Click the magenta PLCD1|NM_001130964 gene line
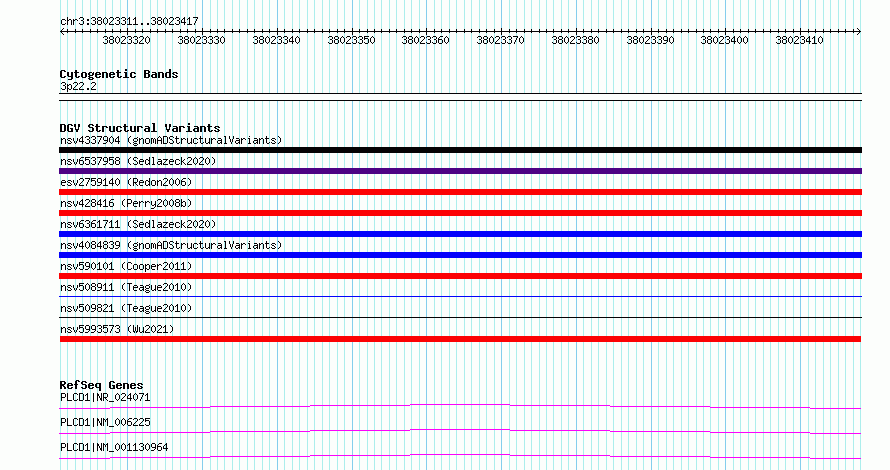The height and width of the screenshot is (470, 890). click(460, 456)
